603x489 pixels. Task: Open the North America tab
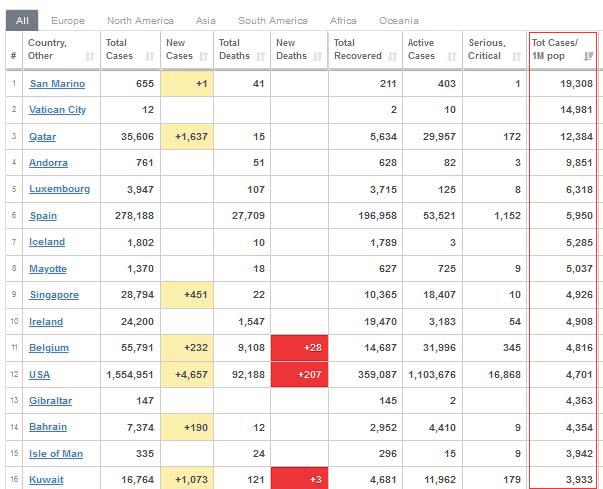pyautogui.click(x=140, y=20)
